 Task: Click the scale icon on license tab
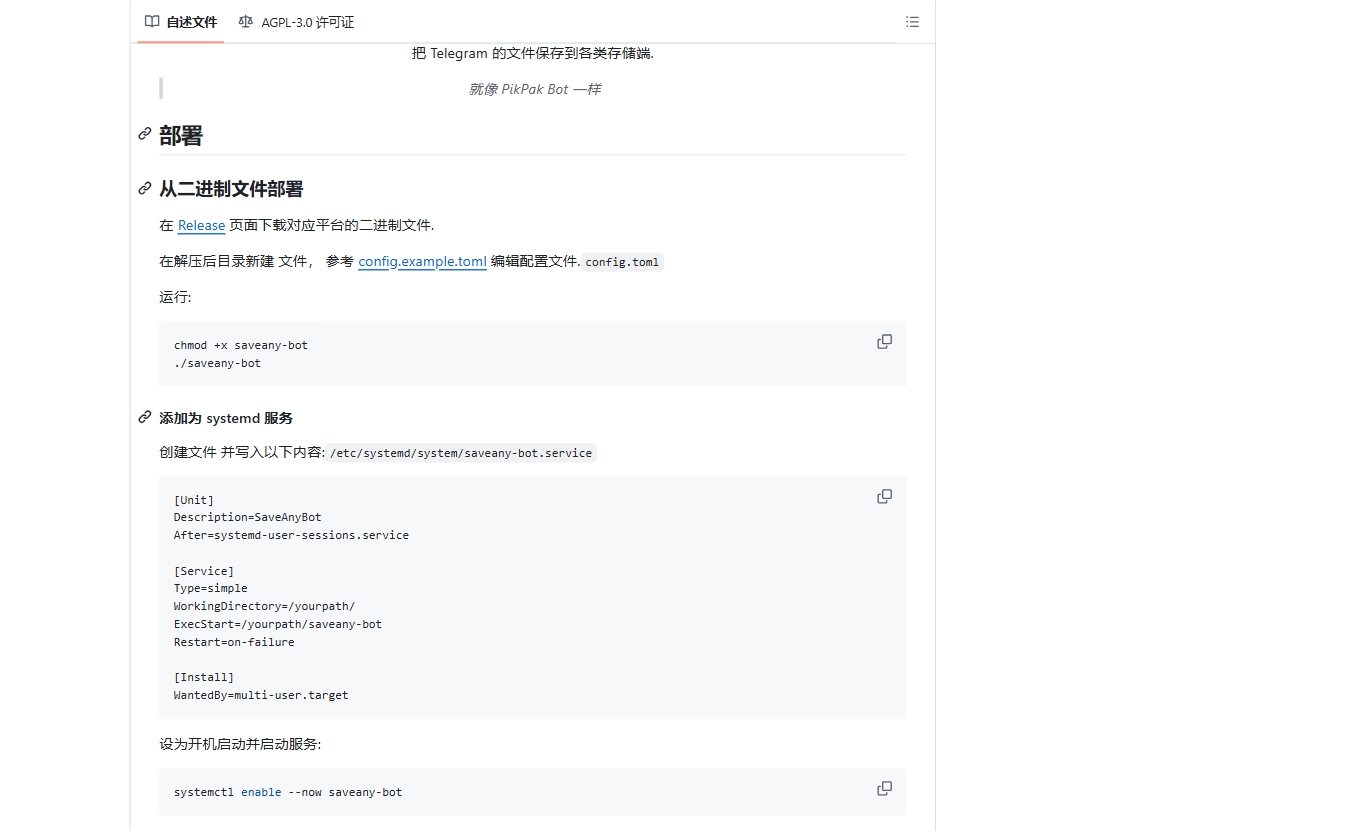pos(246,21)
